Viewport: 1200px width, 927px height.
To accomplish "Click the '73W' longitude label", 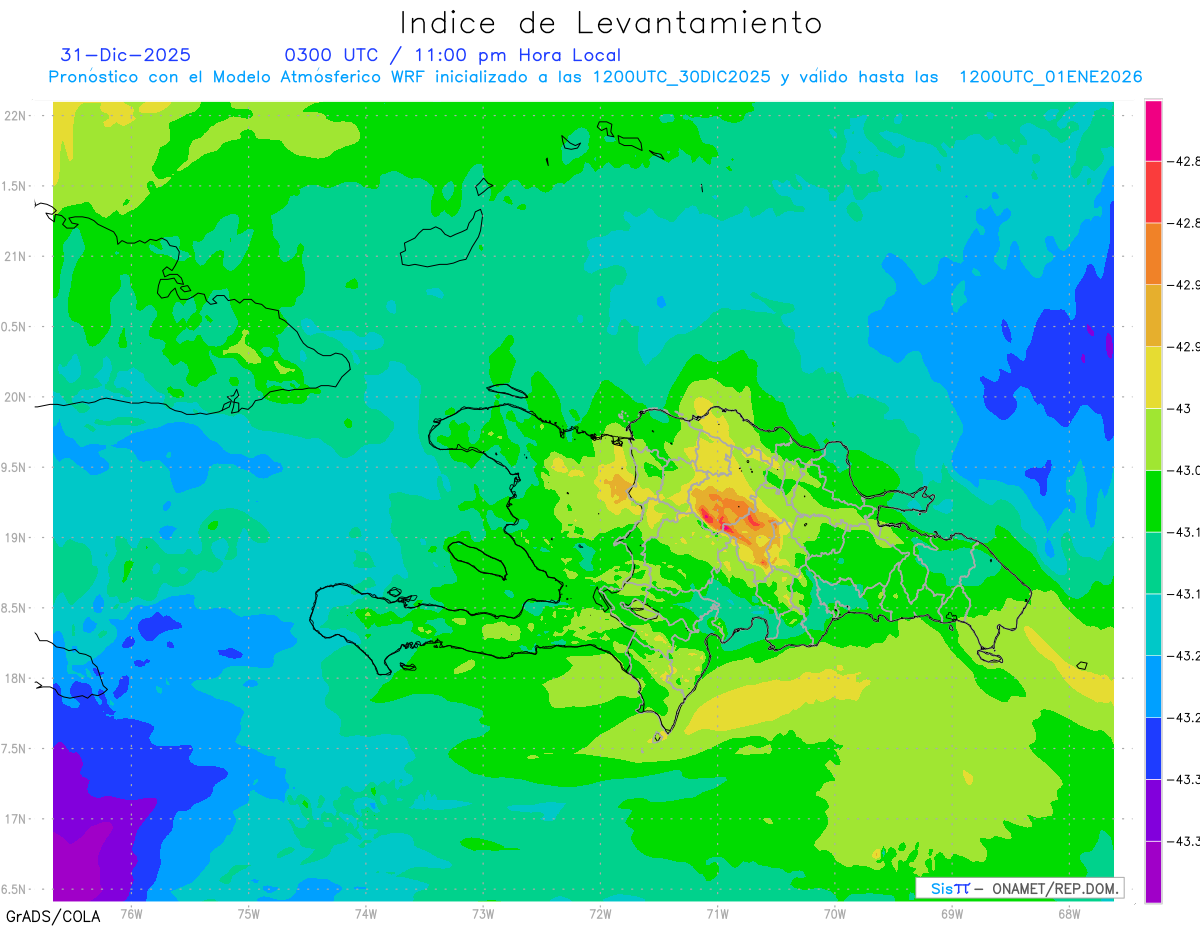I will coord(483,913).
